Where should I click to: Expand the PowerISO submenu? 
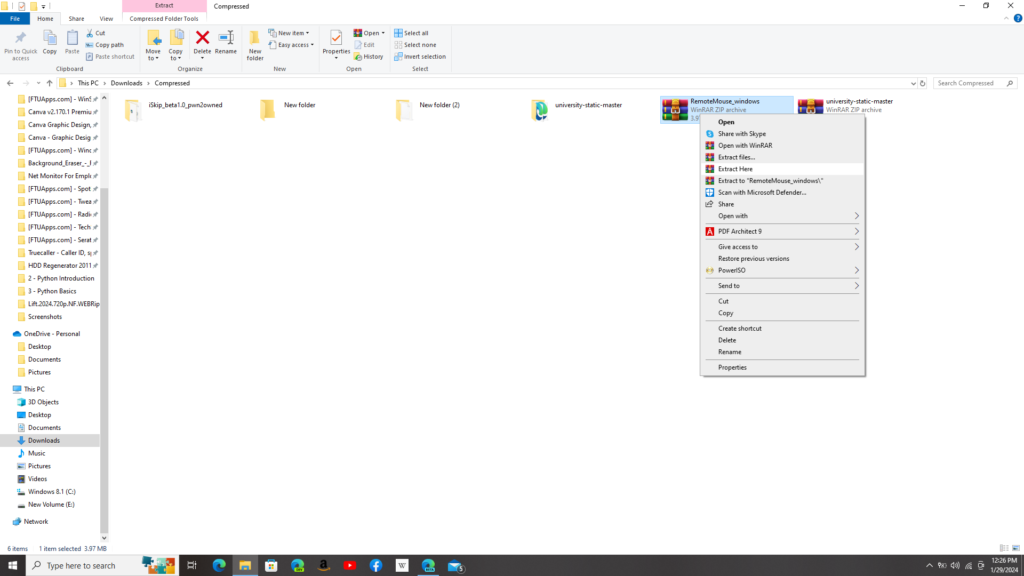click(x=782, y=270)
